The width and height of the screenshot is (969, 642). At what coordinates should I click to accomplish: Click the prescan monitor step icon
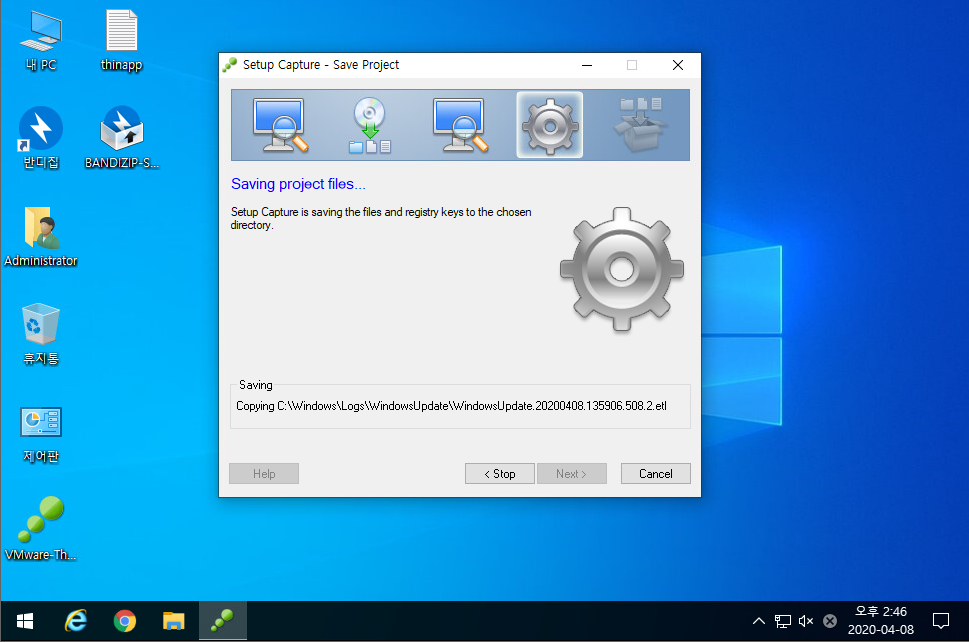point(280,125)
